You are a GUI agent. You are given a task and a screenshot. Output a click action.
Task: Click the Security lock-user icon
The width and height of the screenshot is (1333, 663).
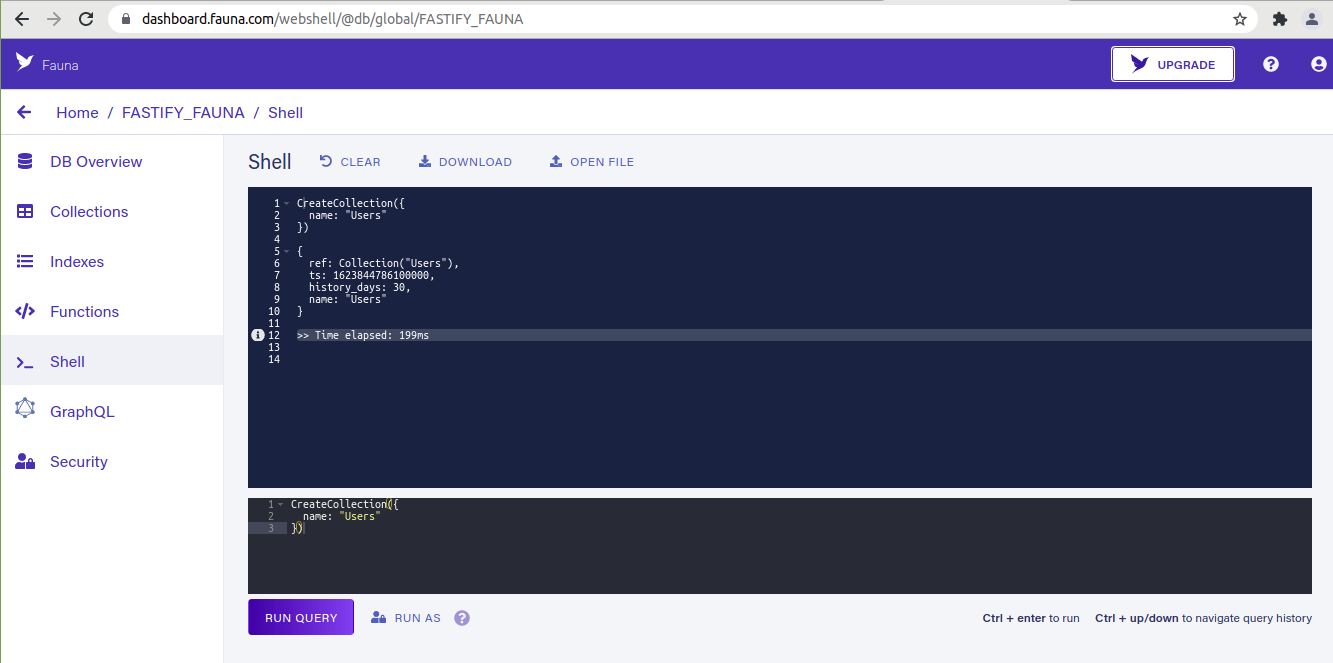(x=25, y=462)
